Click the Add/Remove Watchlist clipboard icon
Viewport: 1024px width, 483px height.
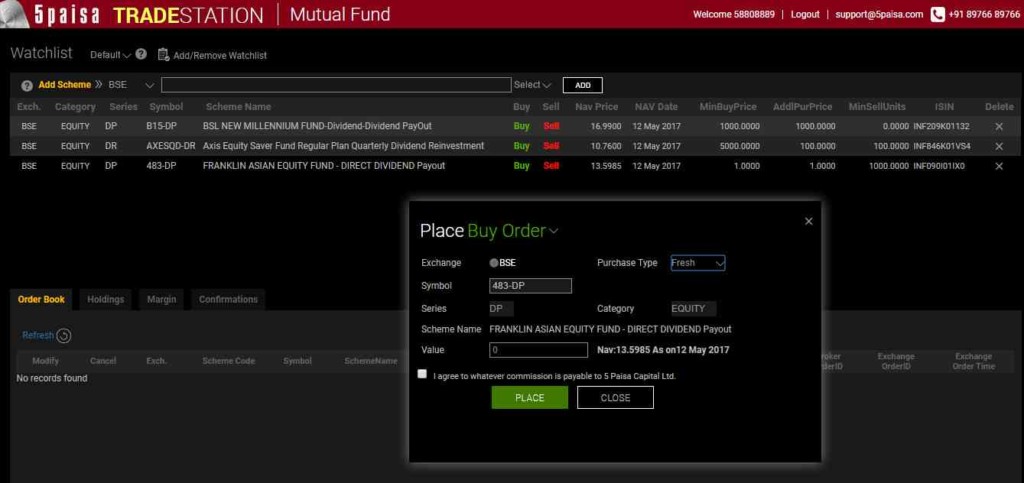(163, 55)
